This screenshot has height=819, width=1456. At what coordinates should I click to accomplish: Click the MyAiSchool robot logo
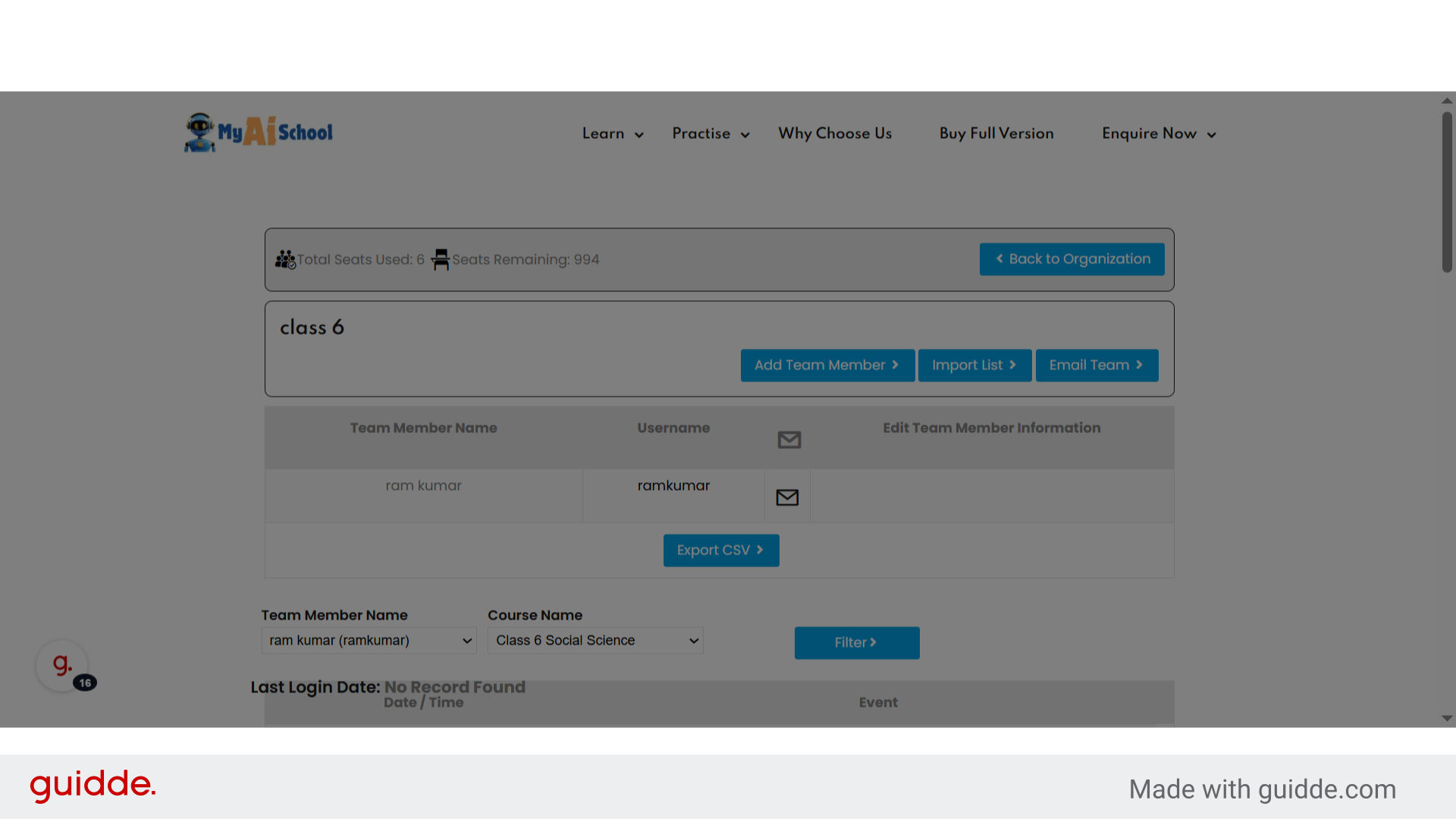tap(200, 133)
